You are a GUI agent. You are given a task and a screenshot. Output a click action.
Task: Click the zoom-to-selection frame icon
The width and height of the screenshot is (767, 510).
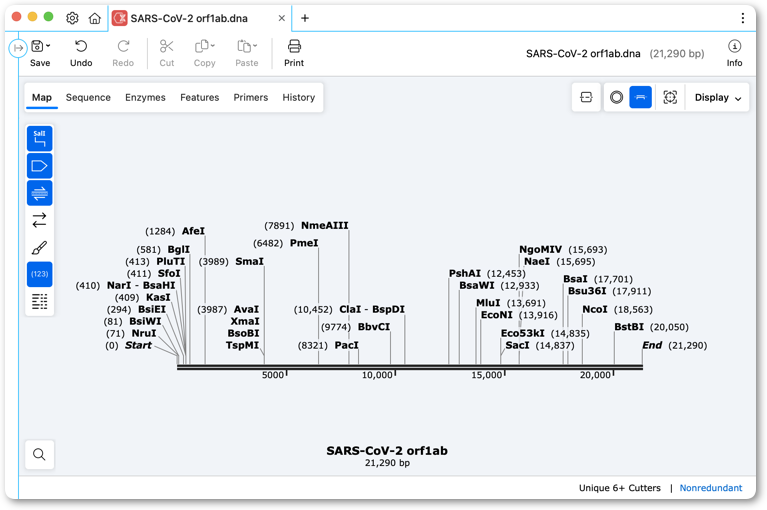(670, 97)
